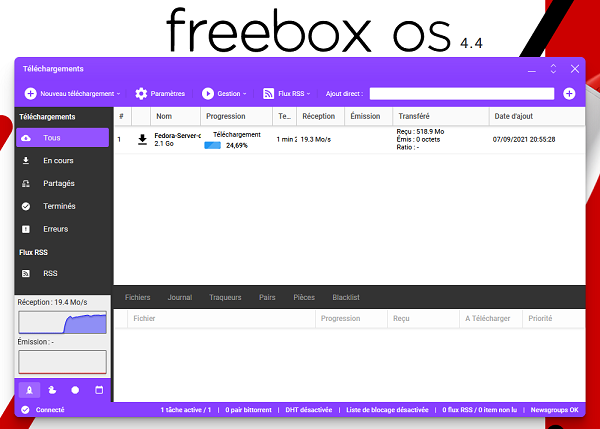Open the Paramètres gear icon
The image size is (600, 429).
[x=141, y=94]
